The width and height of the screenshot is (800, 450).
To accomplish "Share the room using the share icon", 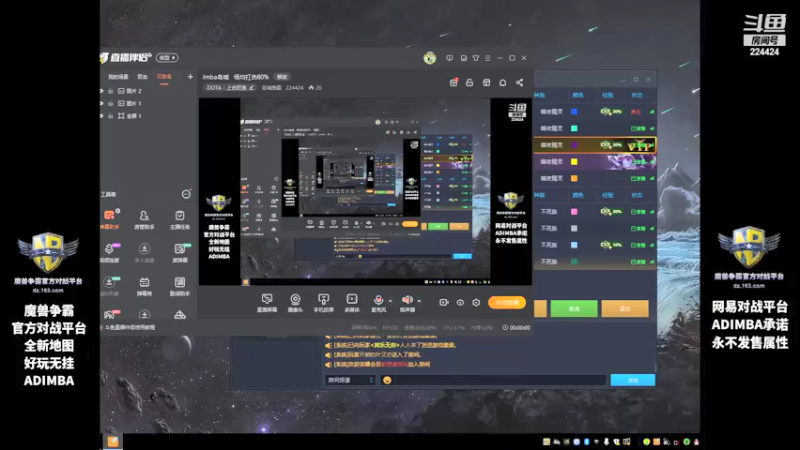I will (x=519, y=83).
